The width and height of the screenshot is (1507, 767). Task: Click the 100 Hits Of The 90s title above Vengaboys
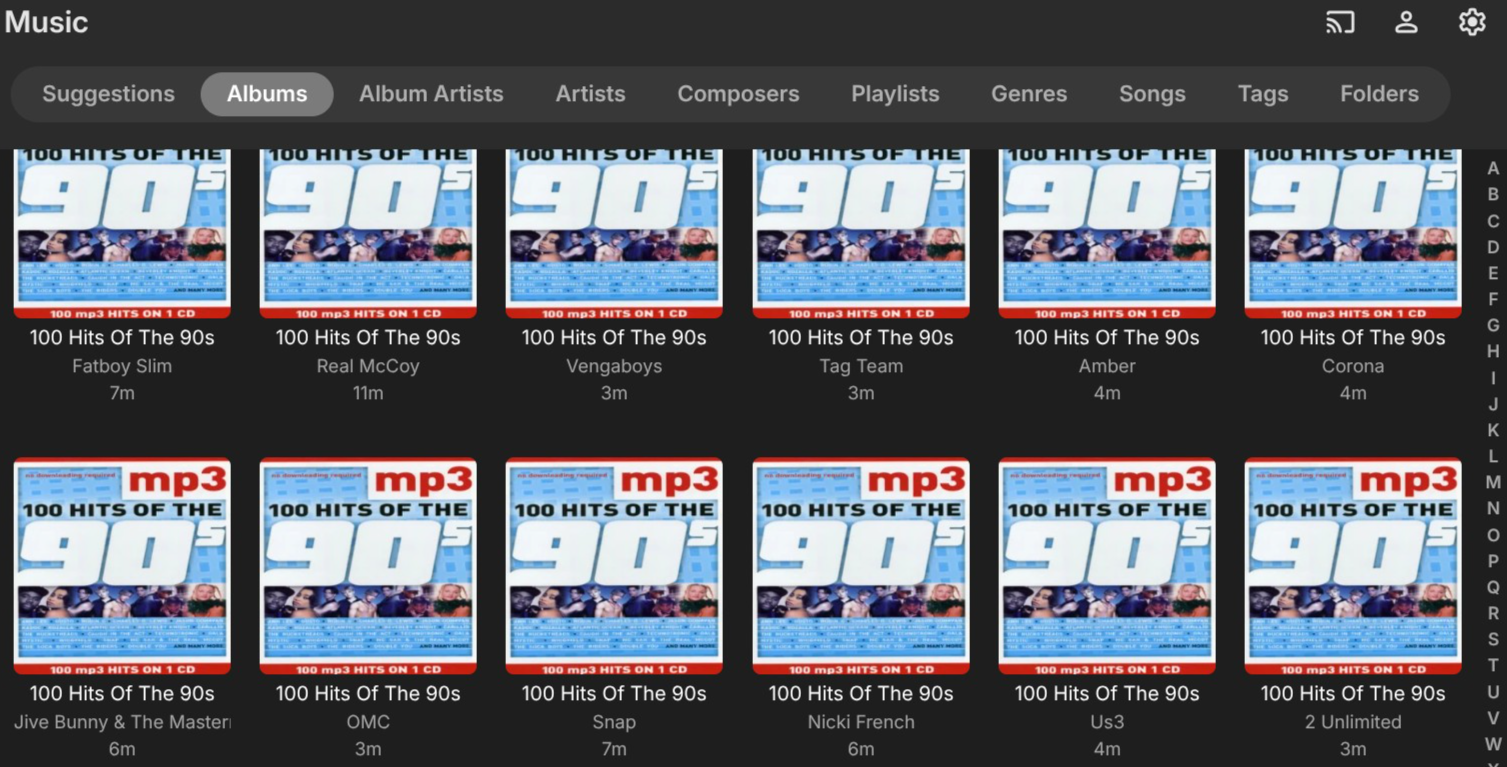(614, 338)
